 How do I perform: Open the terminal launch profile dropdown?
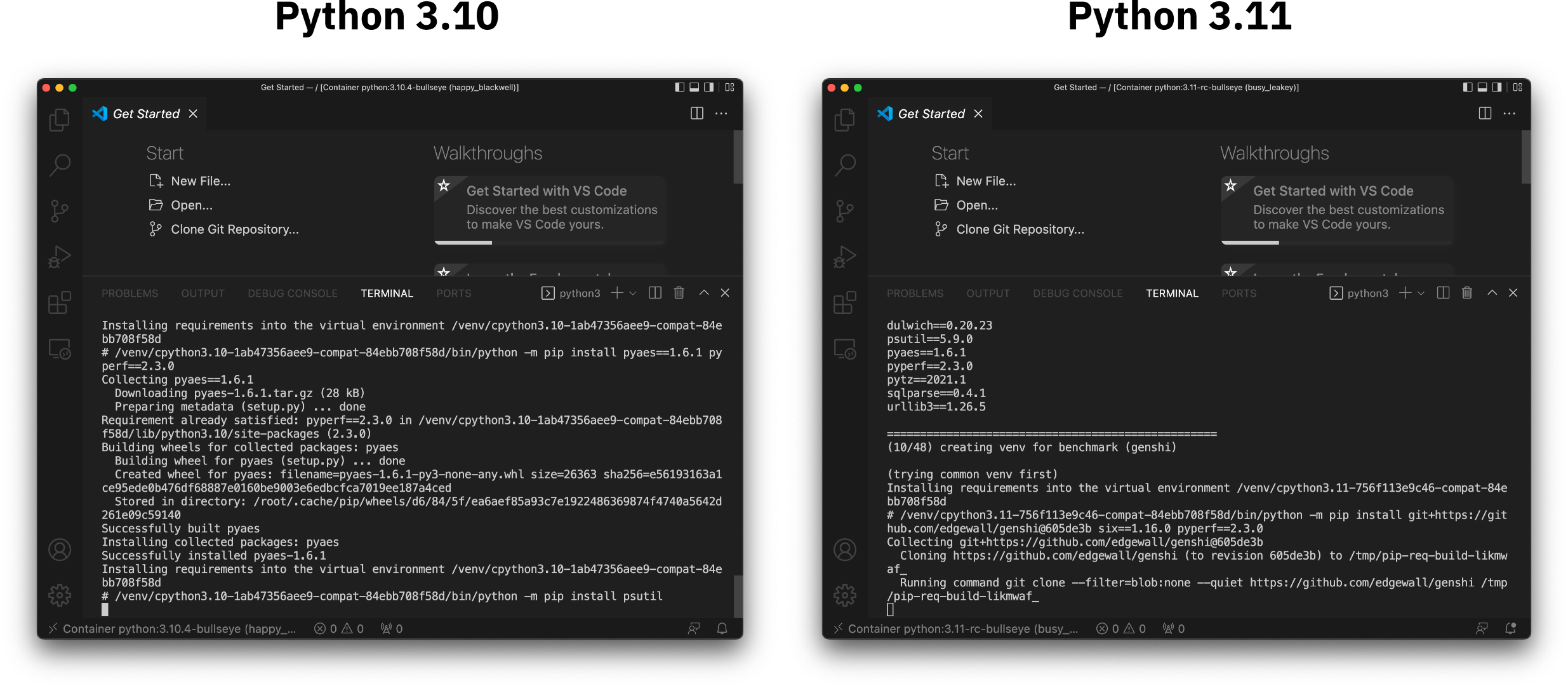[633, 293]
